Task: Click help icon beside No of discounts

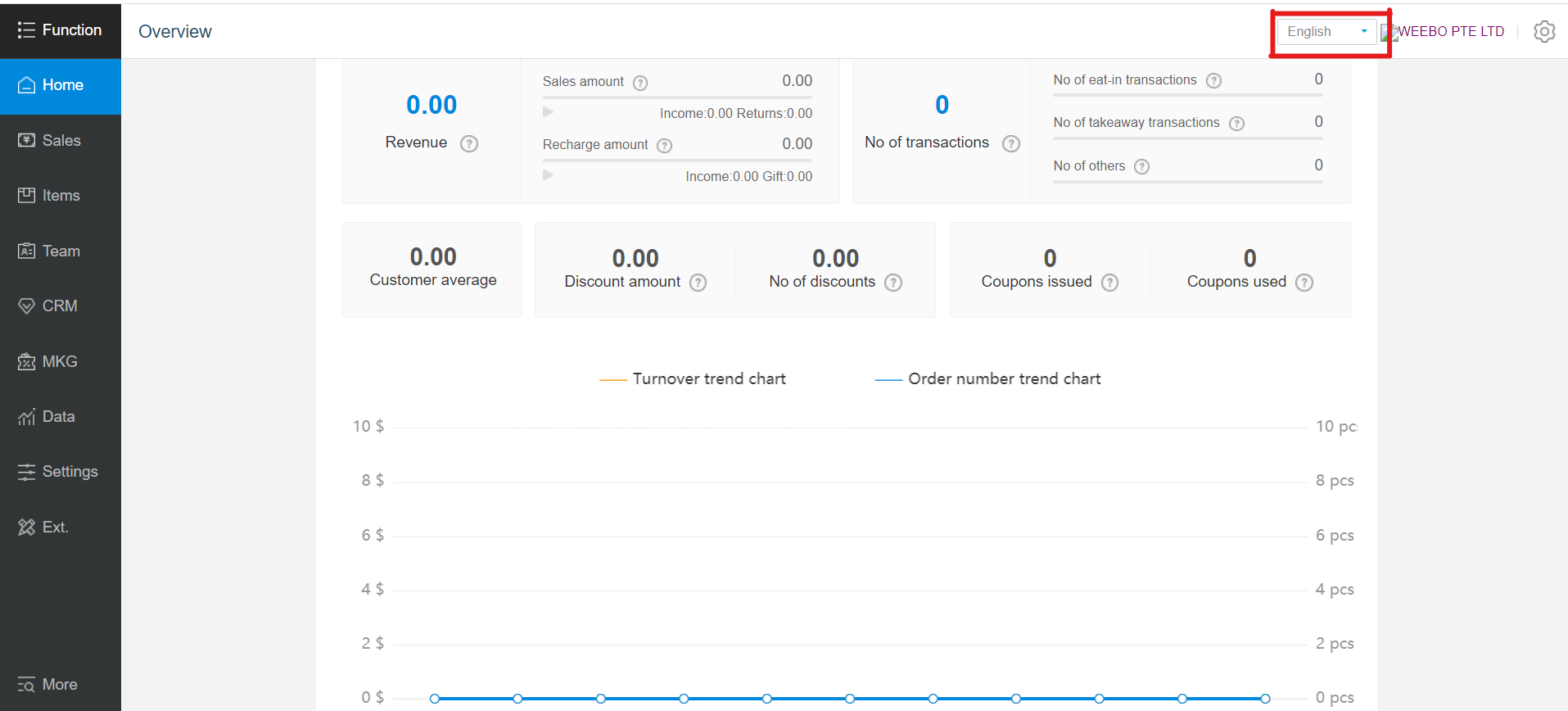Action: (x=893, y=283)
